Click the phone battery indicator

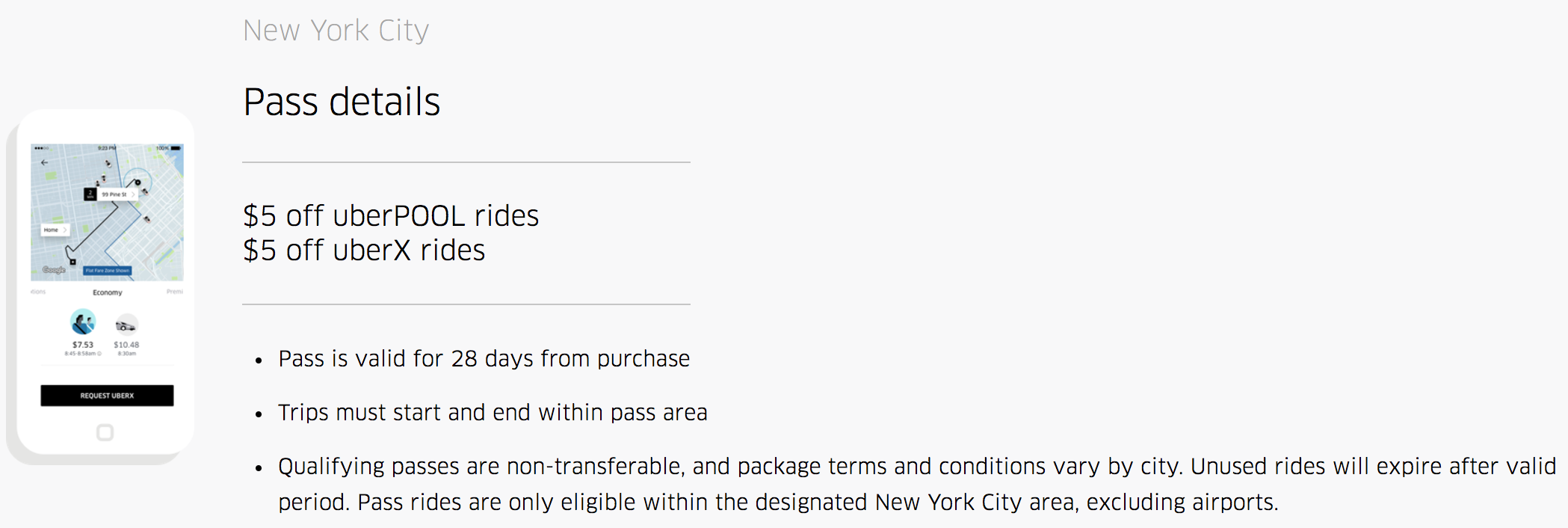tap(176, 148)
